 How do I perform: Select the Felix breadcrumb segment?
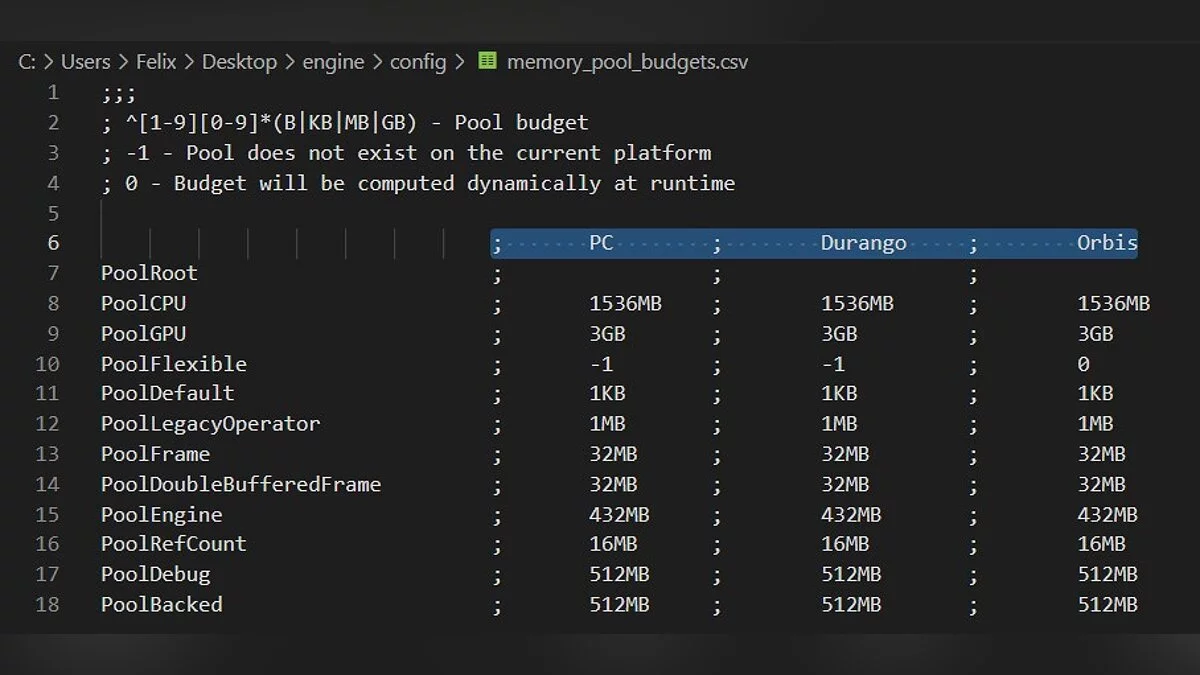155,62
